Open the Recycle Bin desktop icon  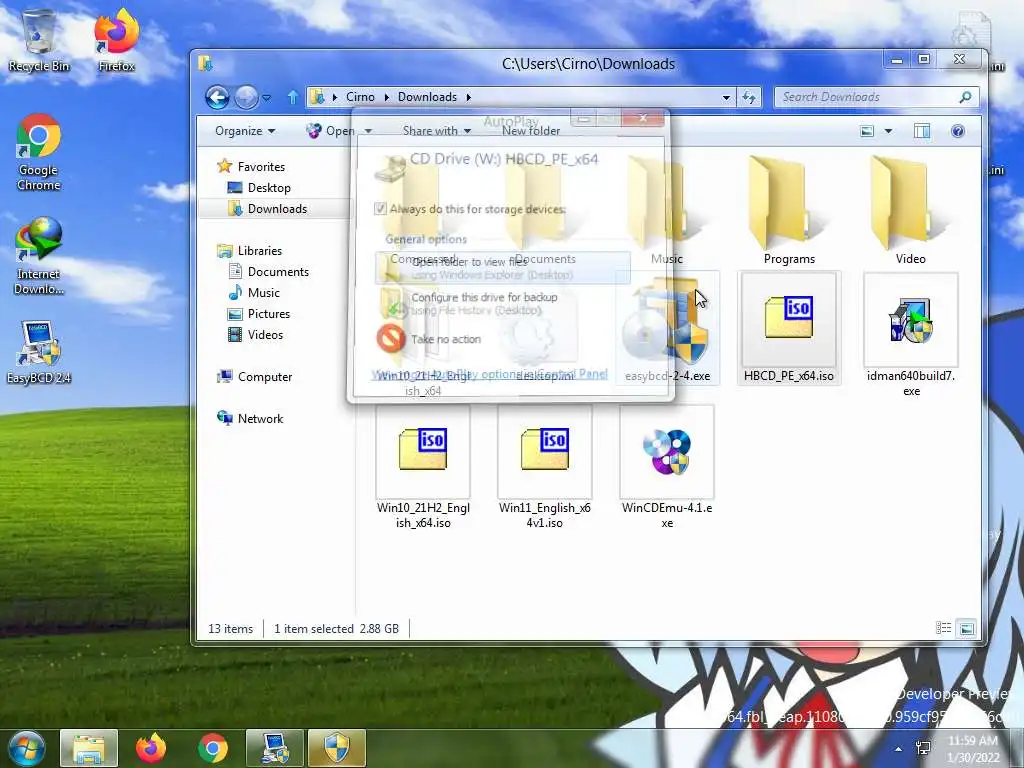pyautogui.click(x=39, y=40)
